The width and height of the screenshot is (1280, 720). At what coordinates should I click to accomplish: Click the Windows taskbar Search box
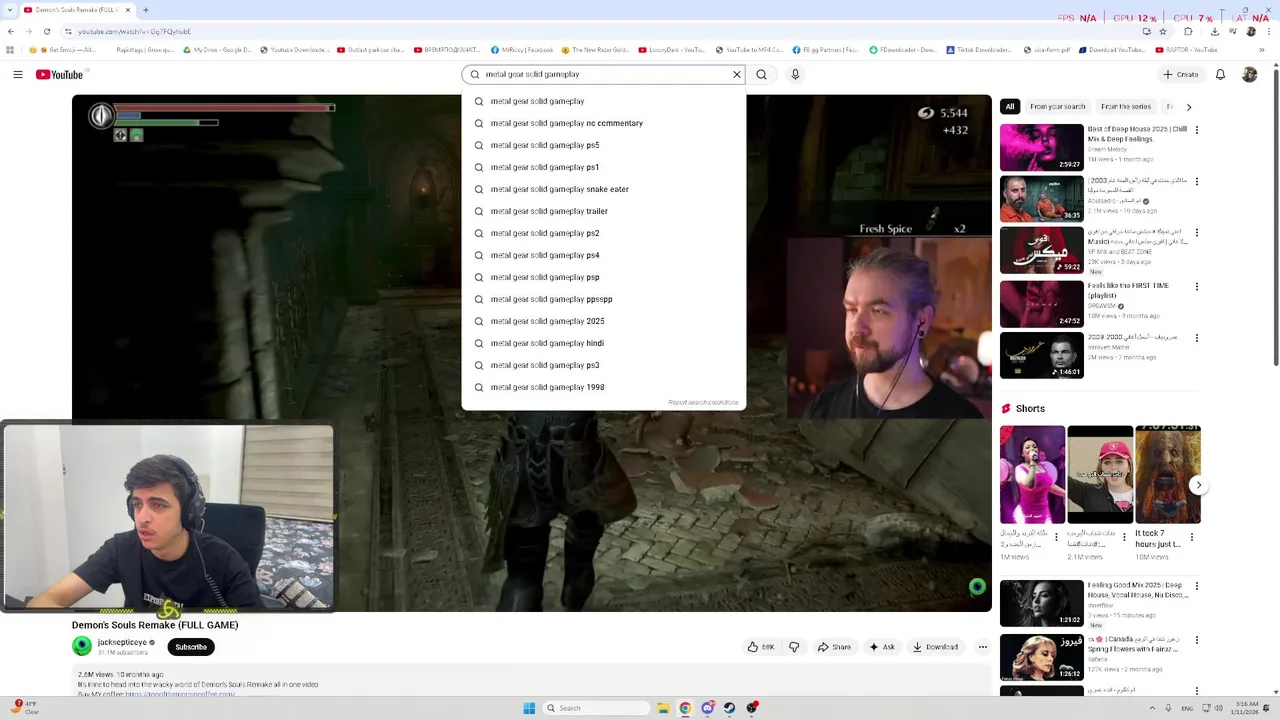[x=597, y=708]
